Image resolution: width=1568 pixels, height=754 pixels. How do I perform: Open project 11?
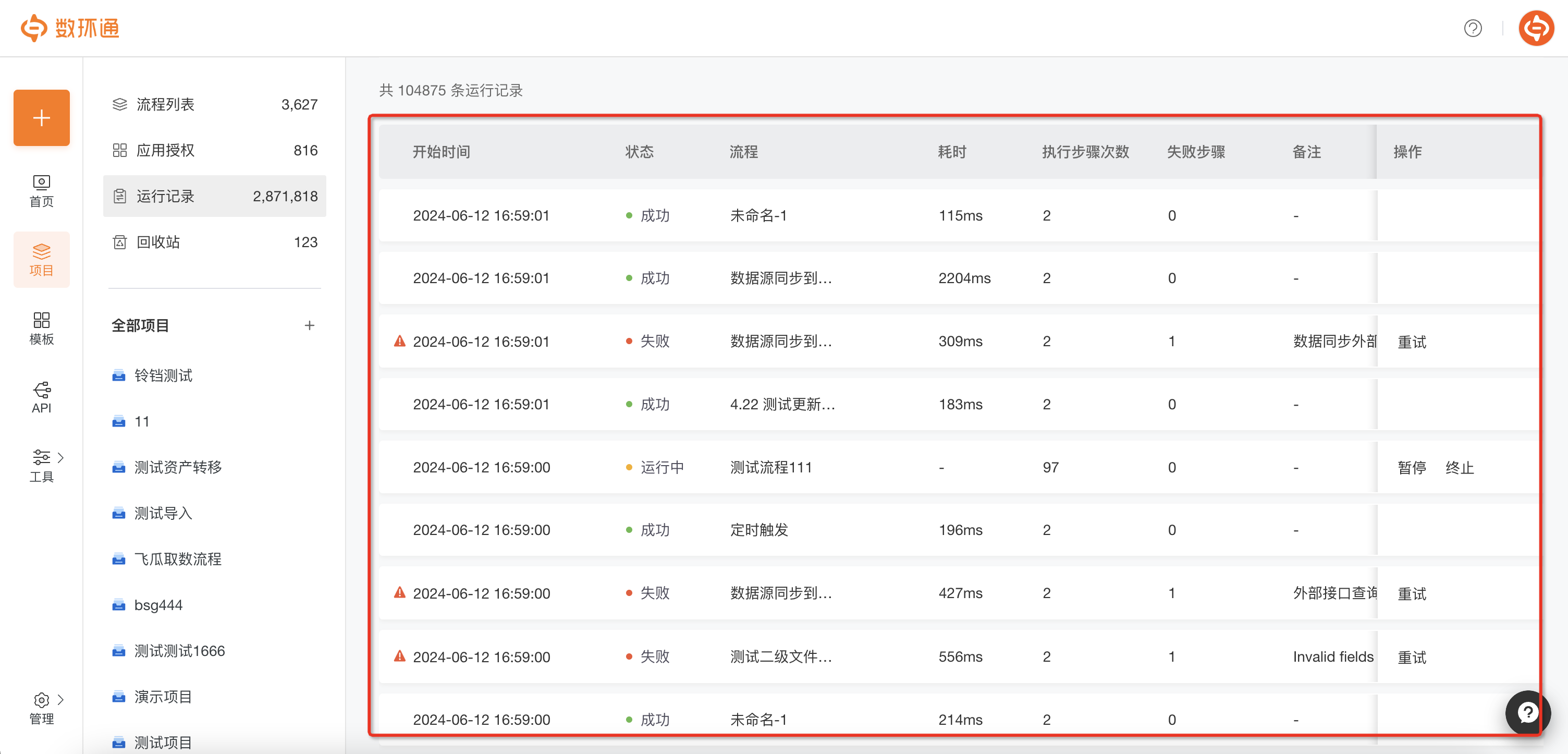(x=131, y=421)
